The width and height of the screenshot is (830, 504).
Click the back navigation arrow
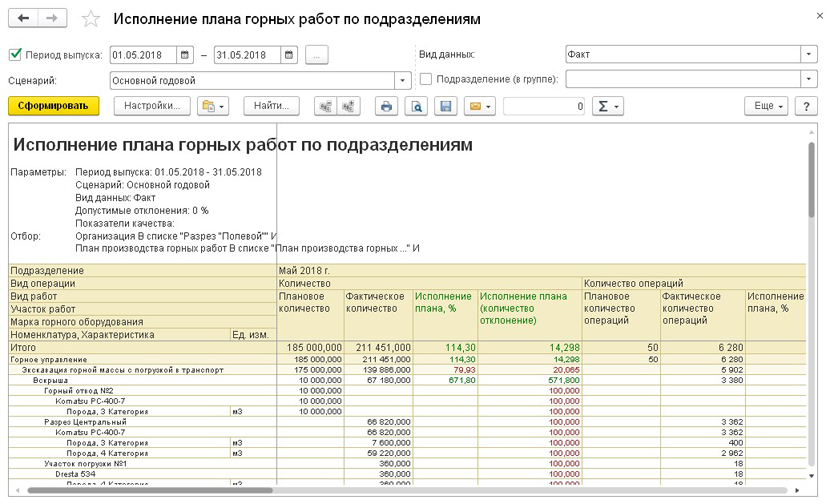click(x=24, y=19)
